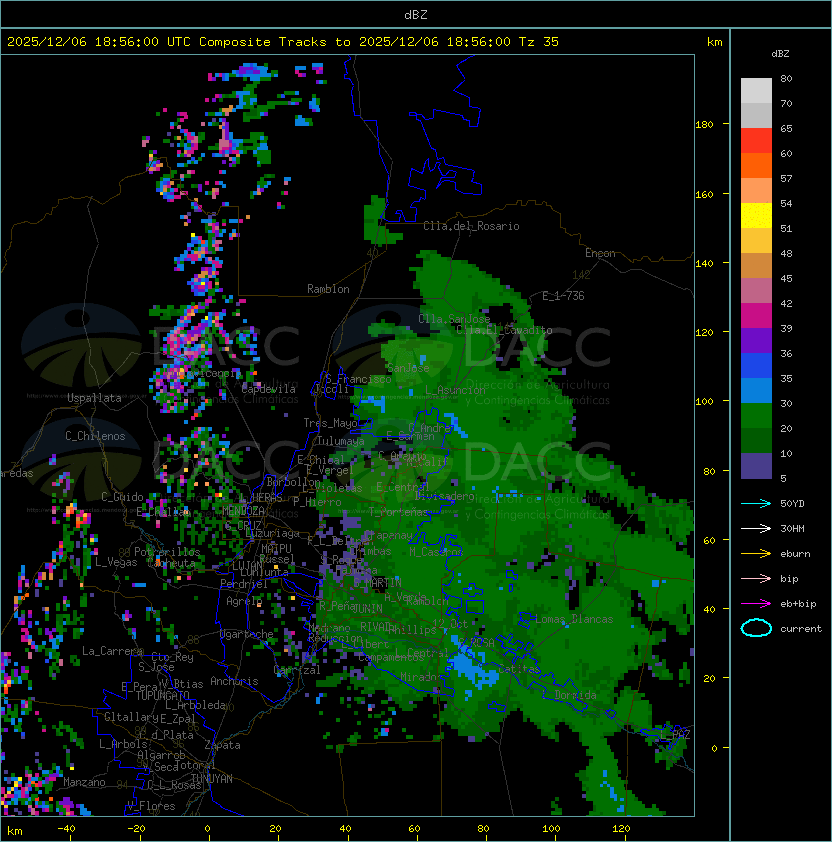The image size is (832, 842).
Task: Select the red 60-65 dBZ swatch
Action: pos(756,141)
